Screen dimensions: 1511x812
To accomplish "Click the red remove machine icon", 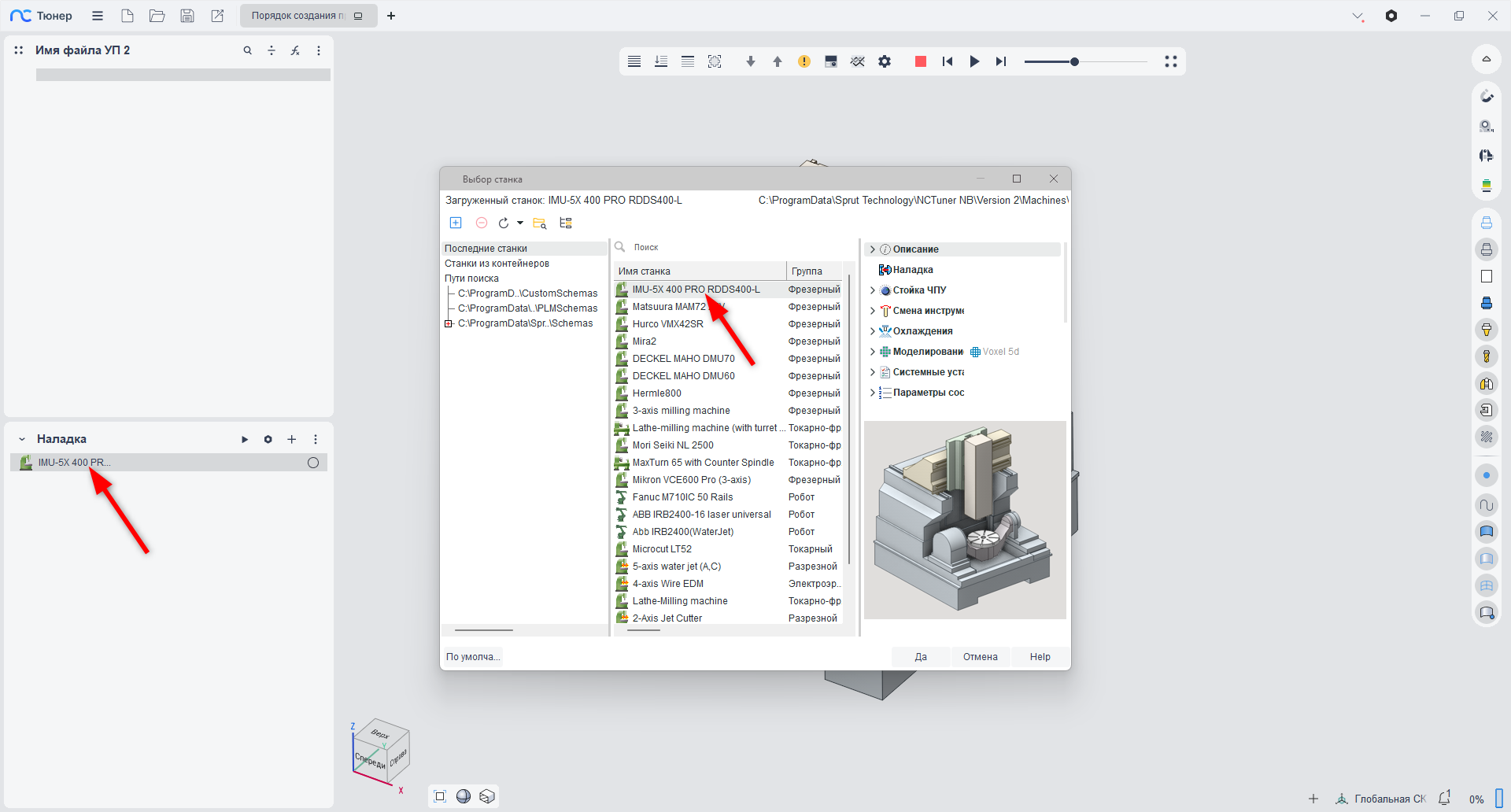I will 482,223.
